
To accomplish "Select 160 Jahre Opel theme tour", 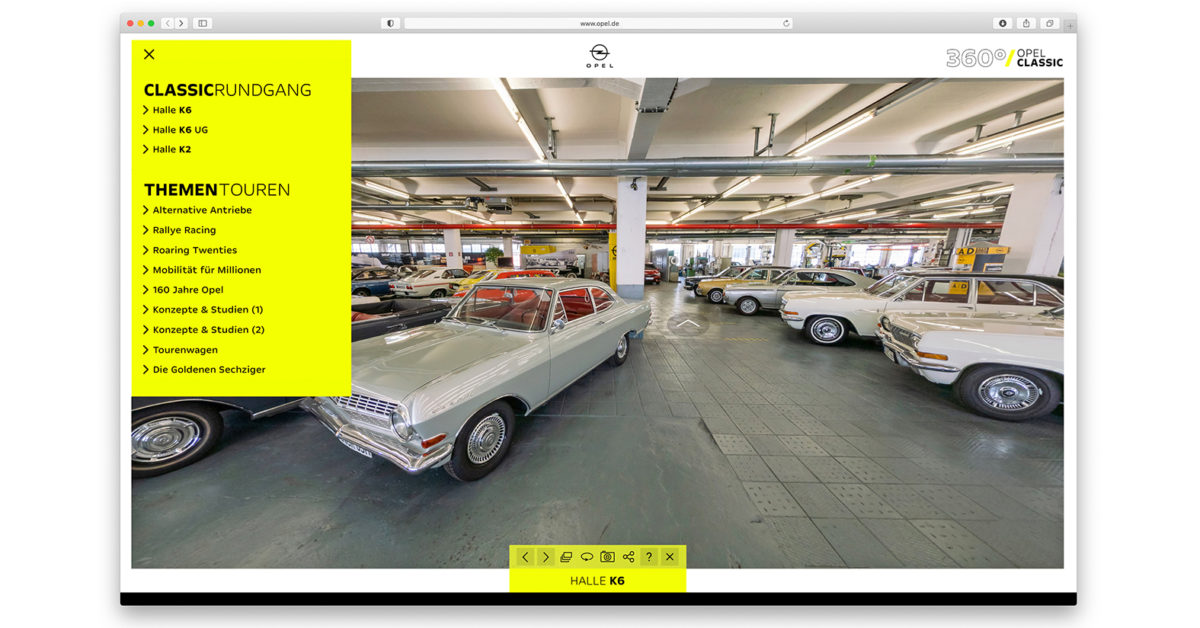I will [x=183, y=290].
